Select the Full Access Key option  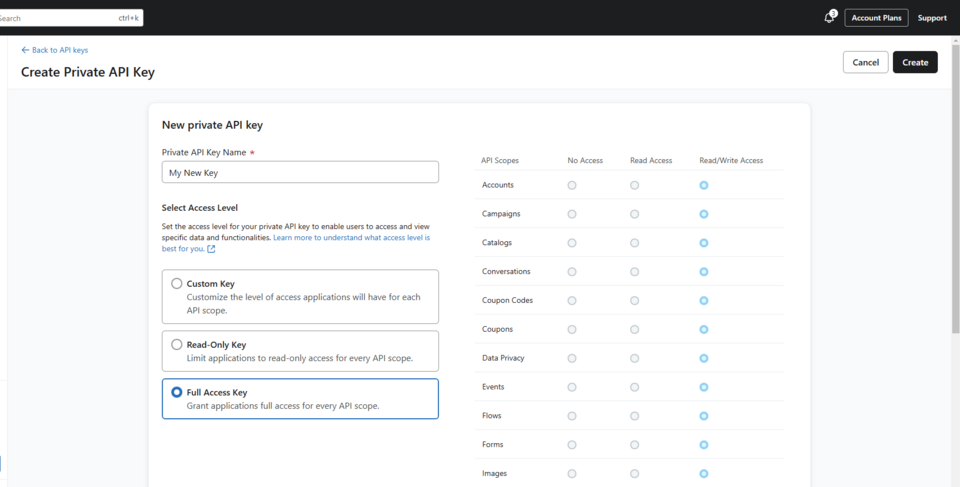[177, 393]
